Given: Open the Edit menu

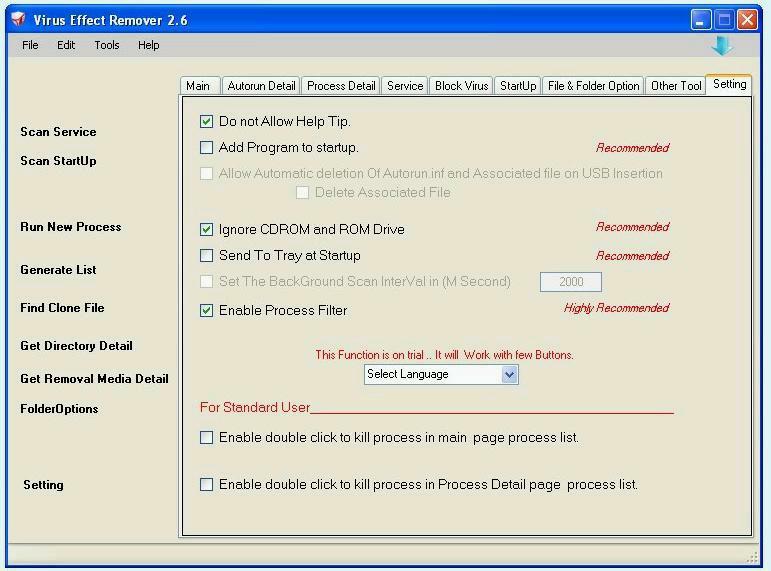Looking at the screenshot, I should (66, 45).
